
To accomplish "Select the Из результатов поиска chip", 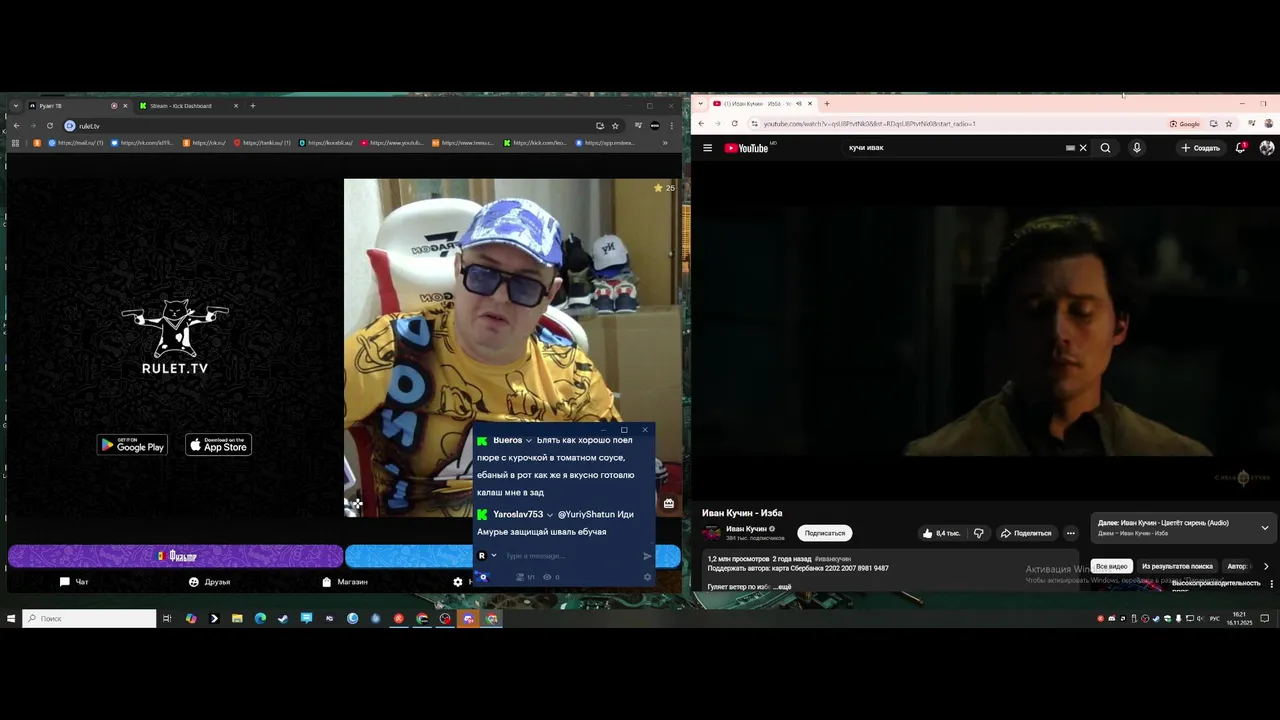I will [x=1177, y=566].
